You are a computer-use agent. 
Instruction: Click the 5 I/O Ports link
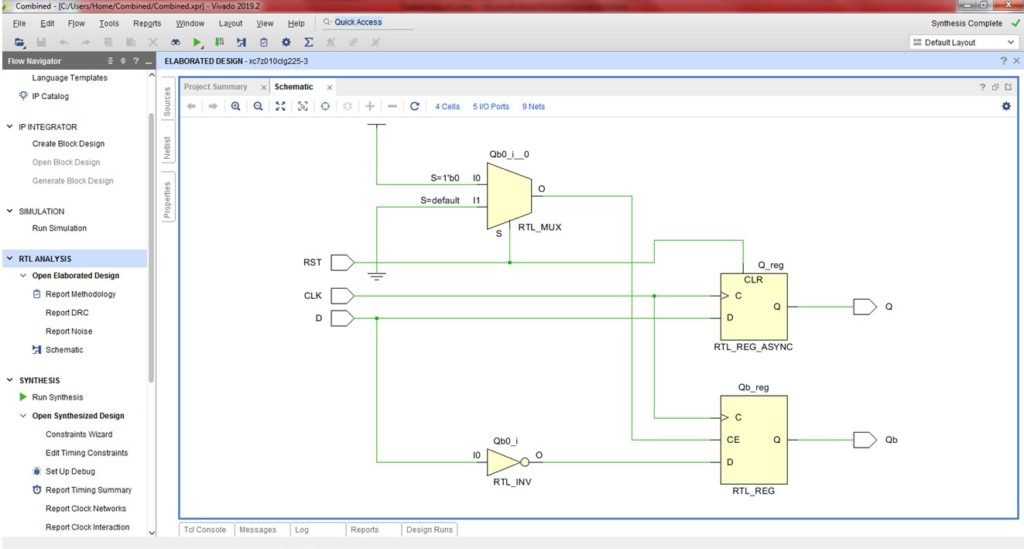point(491,106)
